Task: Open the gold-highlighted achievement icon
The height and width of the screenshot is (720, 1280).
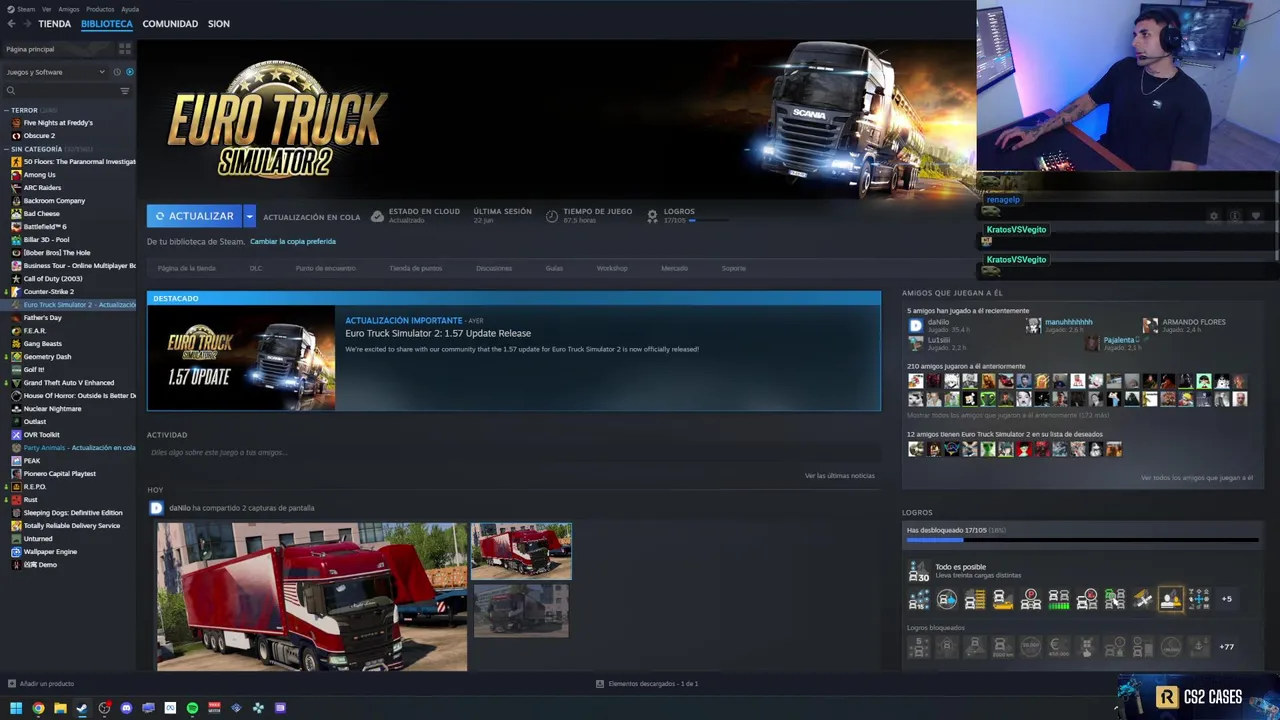Action: [x=1171, y=599]
